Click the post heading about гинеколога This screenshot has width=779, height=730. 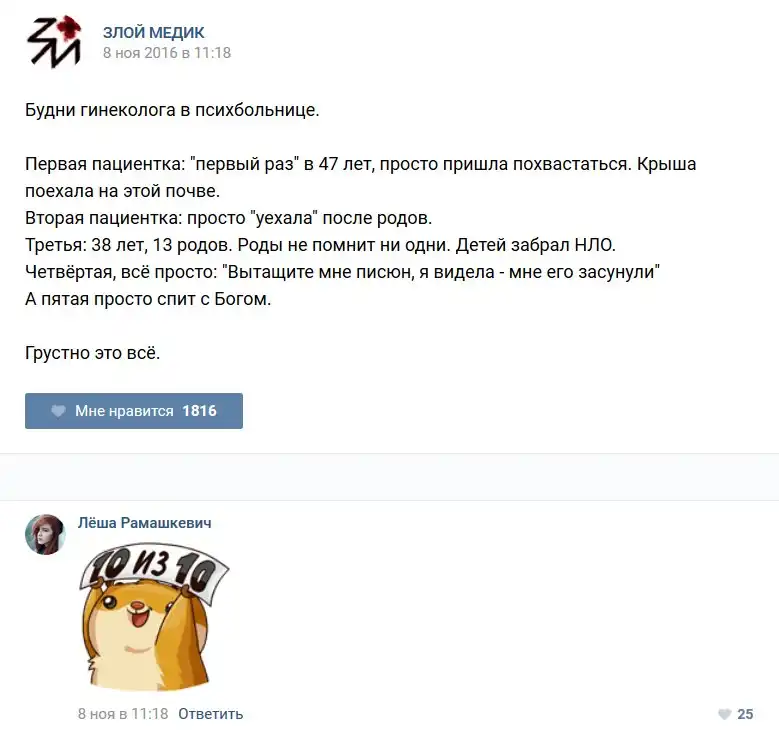172,110
